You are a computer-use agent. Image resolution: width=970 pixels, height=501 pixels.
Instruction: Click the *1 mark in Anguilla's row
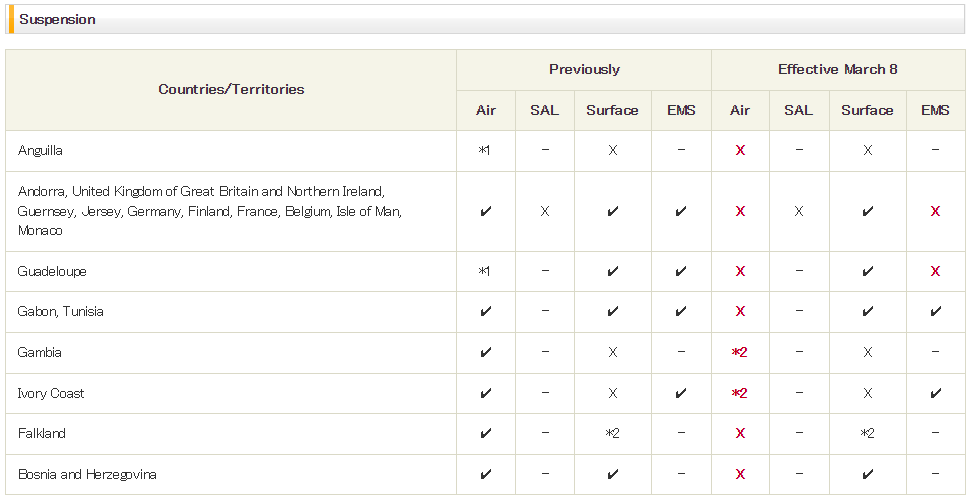click(485, 151)
